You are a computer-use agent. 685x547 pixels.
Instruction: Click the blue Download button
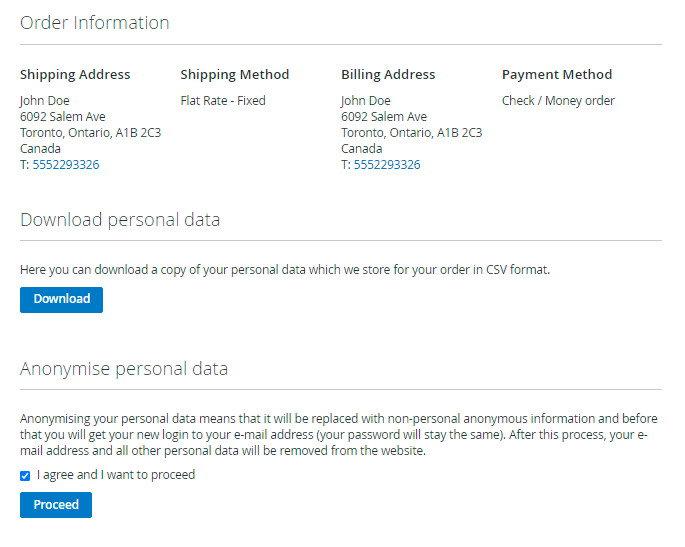click(61, 299)
